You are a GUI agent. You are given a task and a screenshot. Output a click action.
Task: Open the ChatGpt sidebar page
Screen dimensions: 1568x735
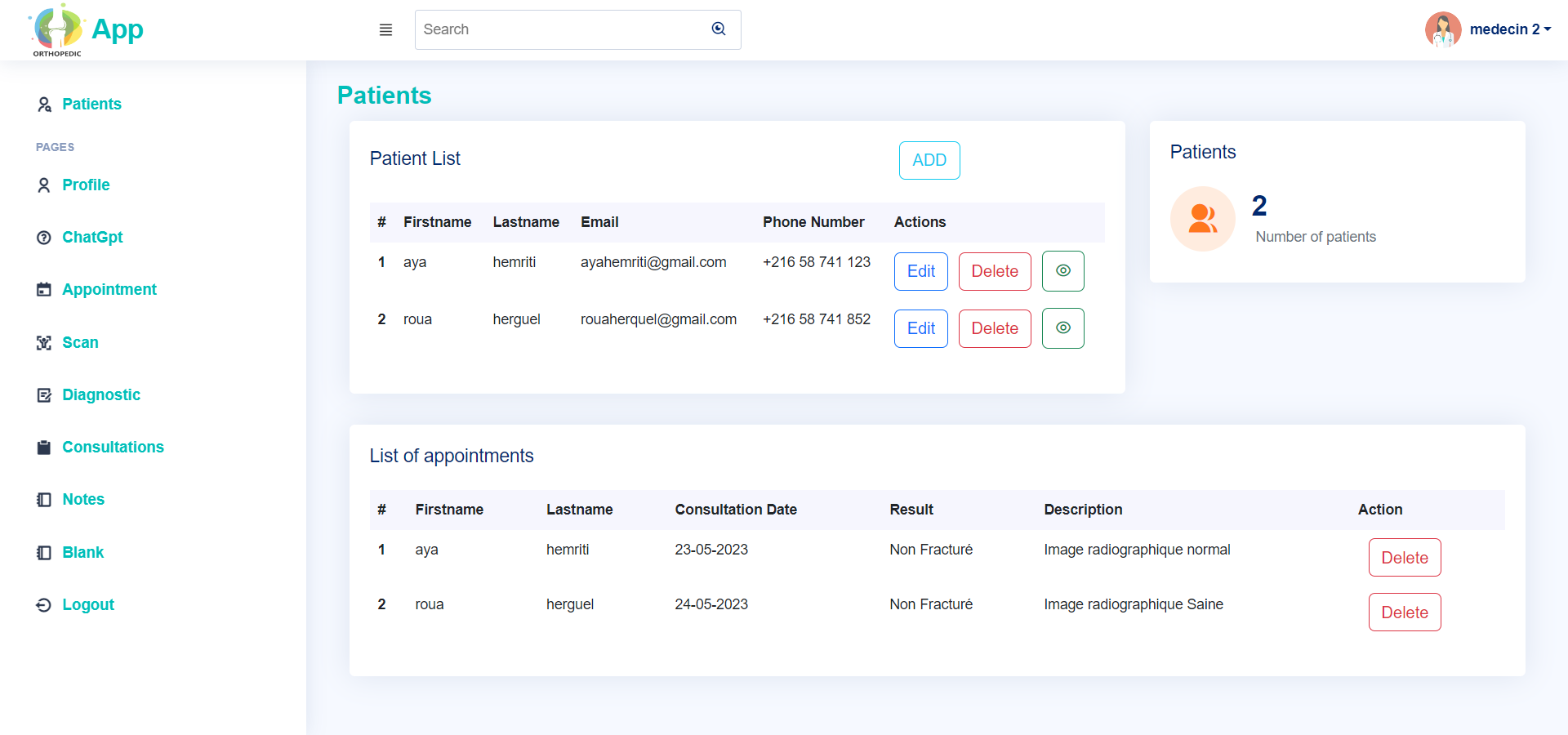click(x=92, y=237)
